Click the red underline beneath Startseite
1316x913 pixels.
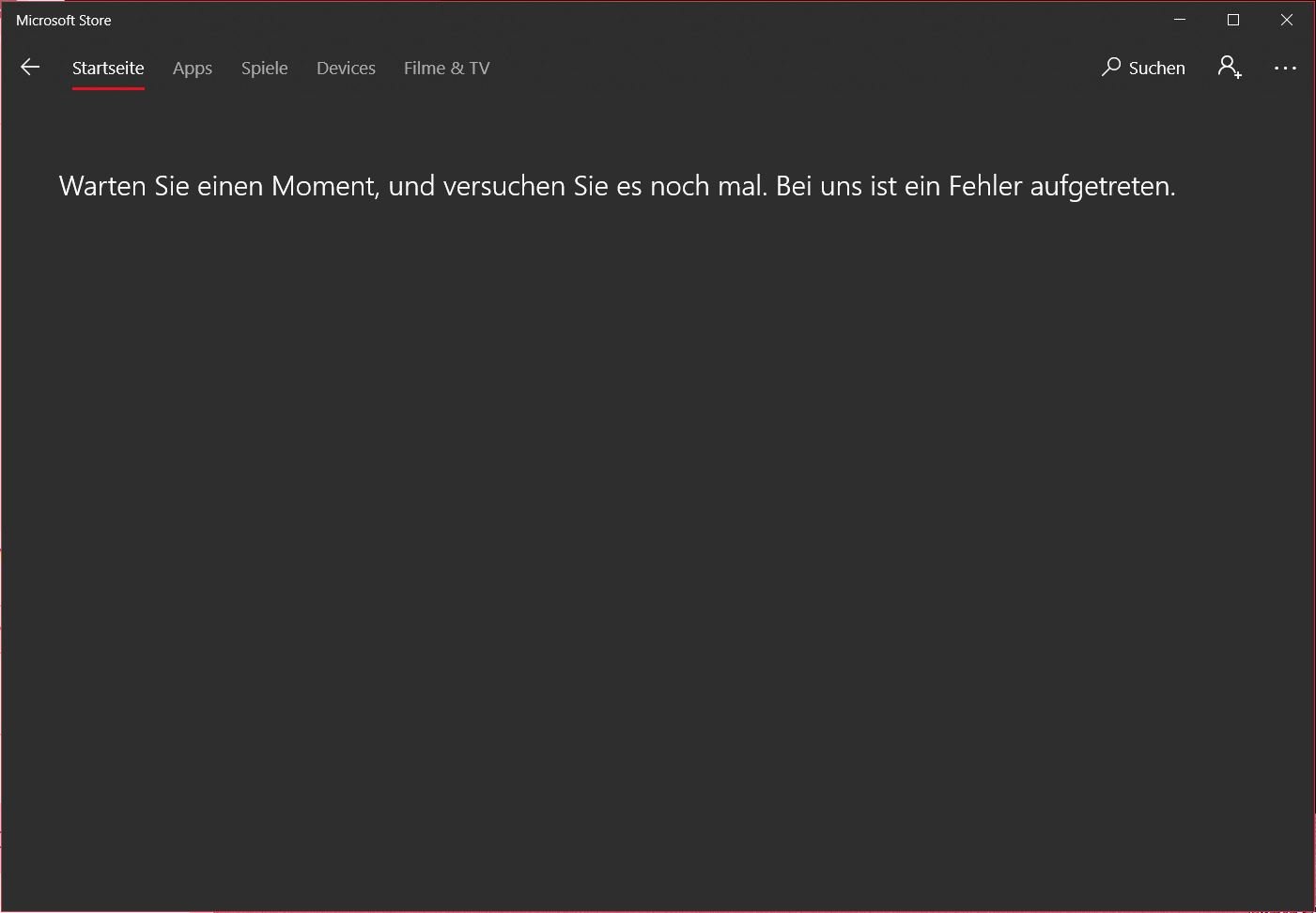point(108,88)
